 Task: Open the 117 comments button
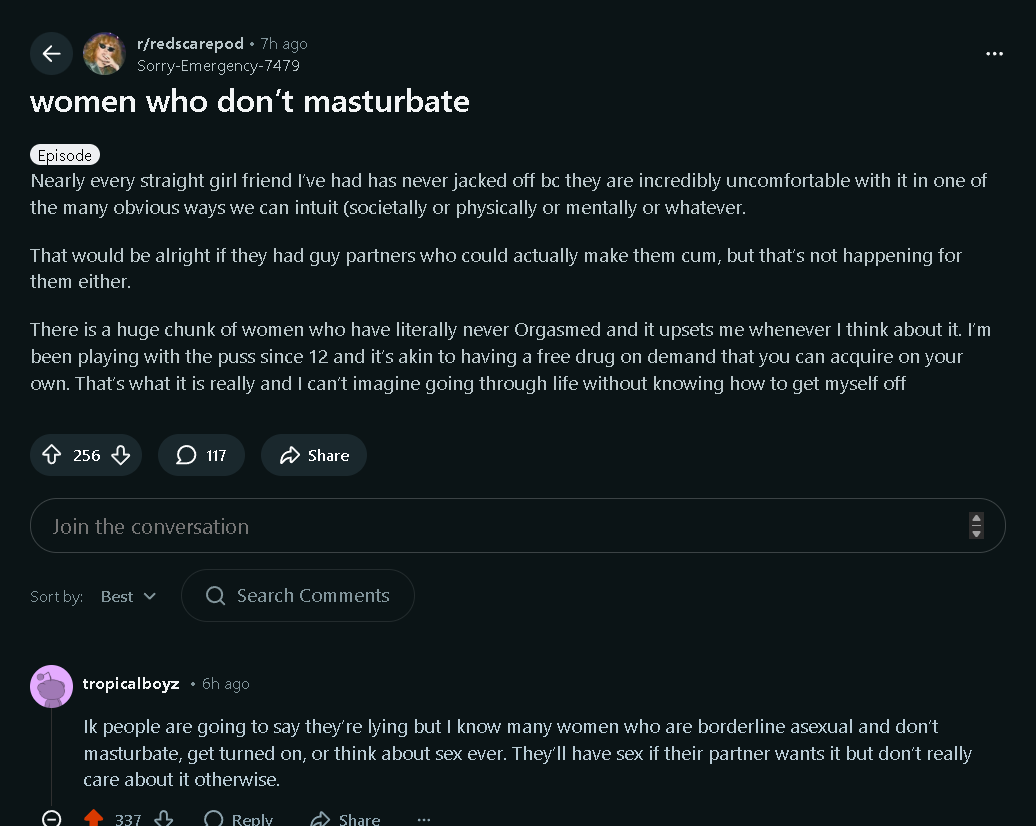[201, 455]
